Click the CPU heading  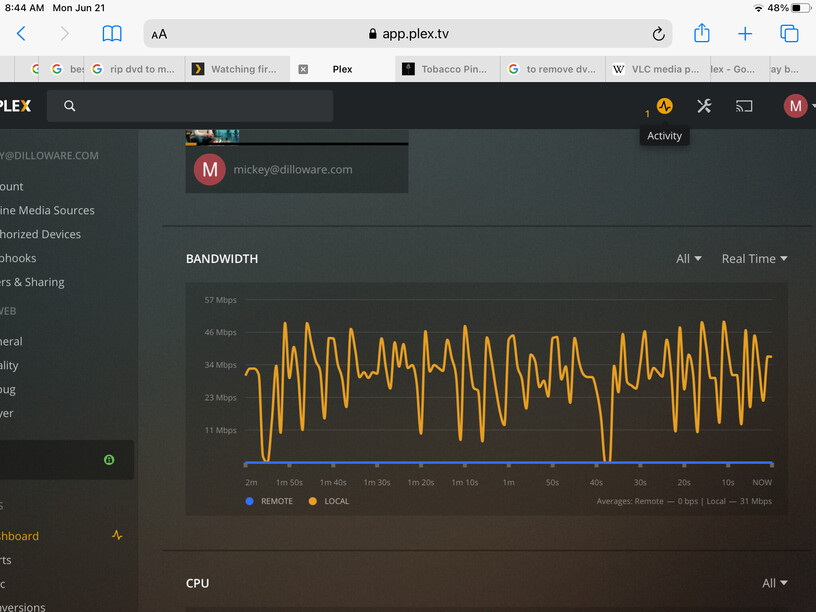tap(197, 583)
